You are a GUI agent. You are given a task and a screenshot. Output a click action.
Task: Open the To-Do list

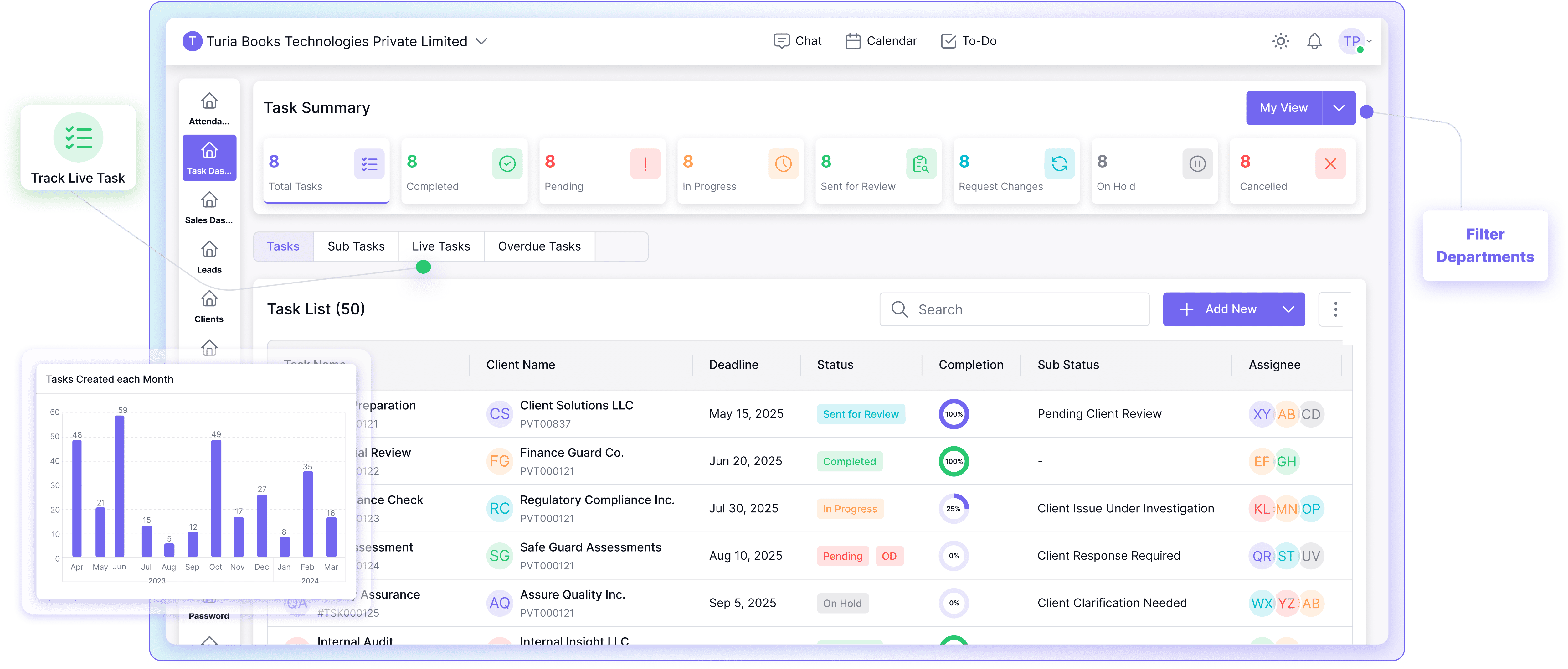point(969,41)
